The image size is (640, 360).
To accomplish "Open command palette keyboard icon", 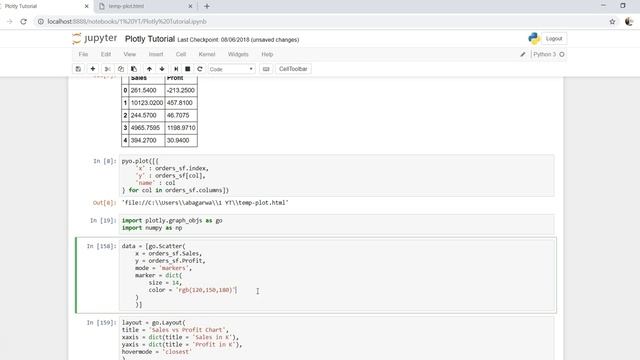I will pos(266,69).
